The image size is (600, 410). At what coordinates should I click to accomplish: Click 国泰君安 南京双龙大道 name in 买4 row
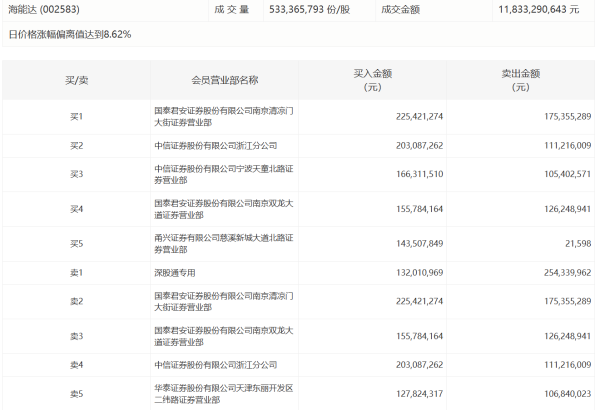coord(224,209)
